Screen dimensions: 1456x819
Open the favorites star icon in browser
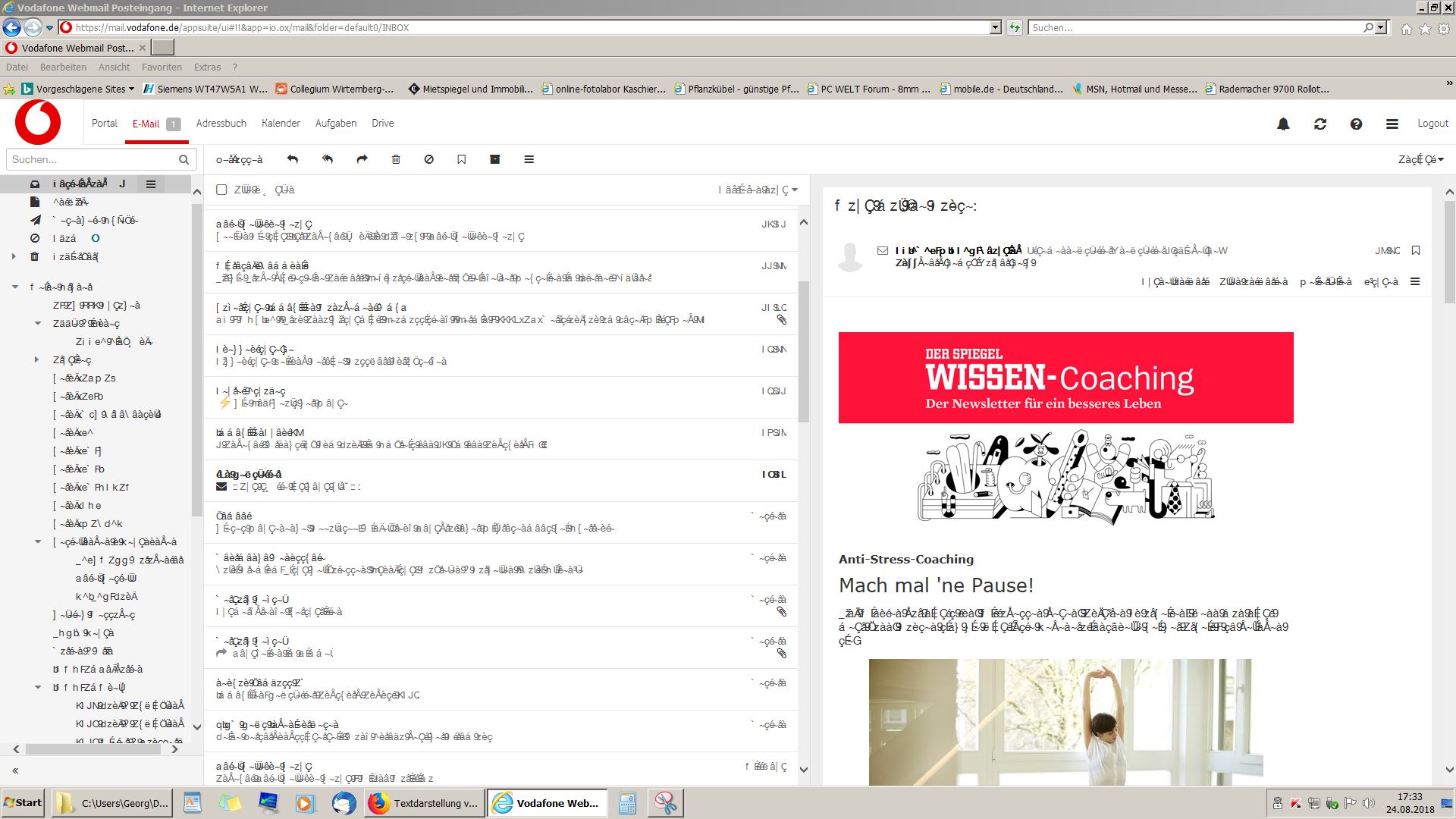tap(1425, 29)
